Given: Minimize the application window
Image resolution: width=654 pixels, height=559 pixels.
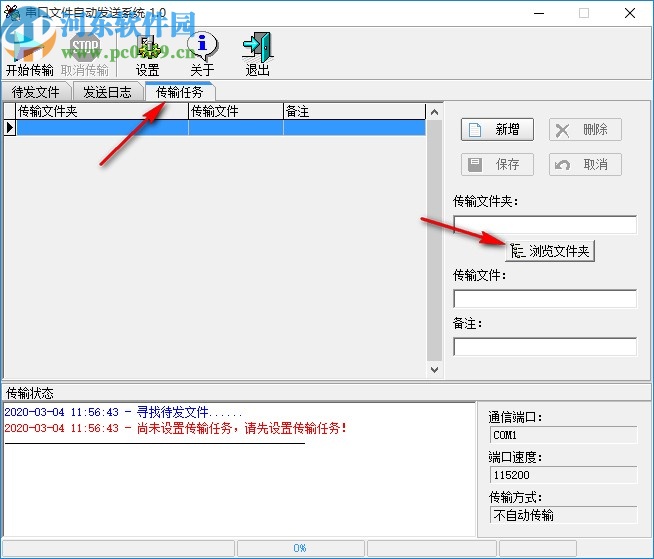Looking at the screenshot, I should coord(539,13).
